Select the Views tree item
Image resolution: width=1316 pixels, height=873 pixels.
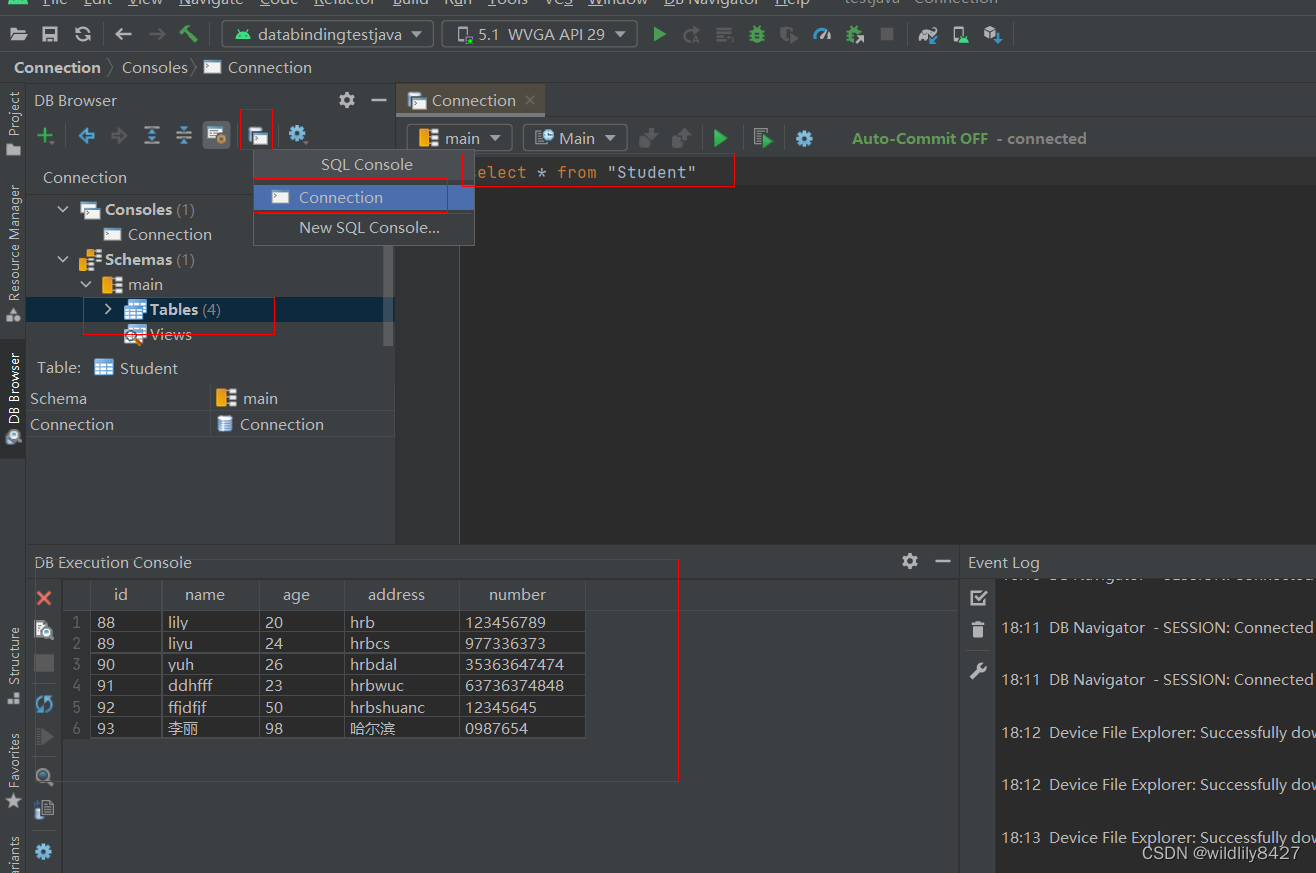tap(159, 334)
